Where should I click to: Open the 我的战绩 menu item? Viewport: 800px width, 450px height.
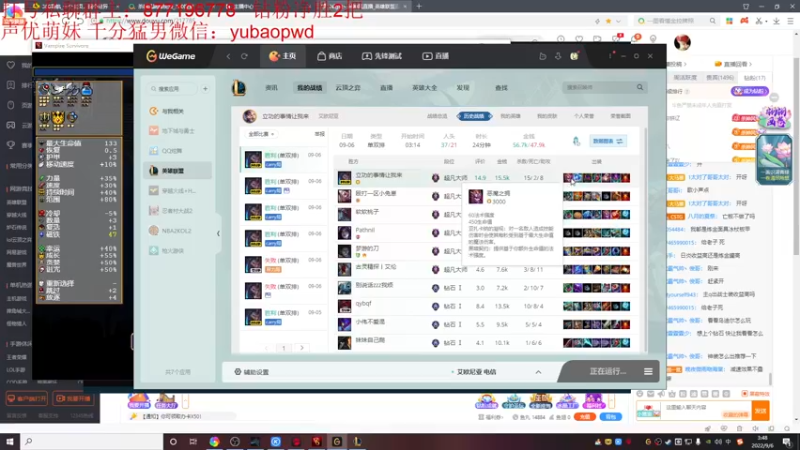point(310,88)
